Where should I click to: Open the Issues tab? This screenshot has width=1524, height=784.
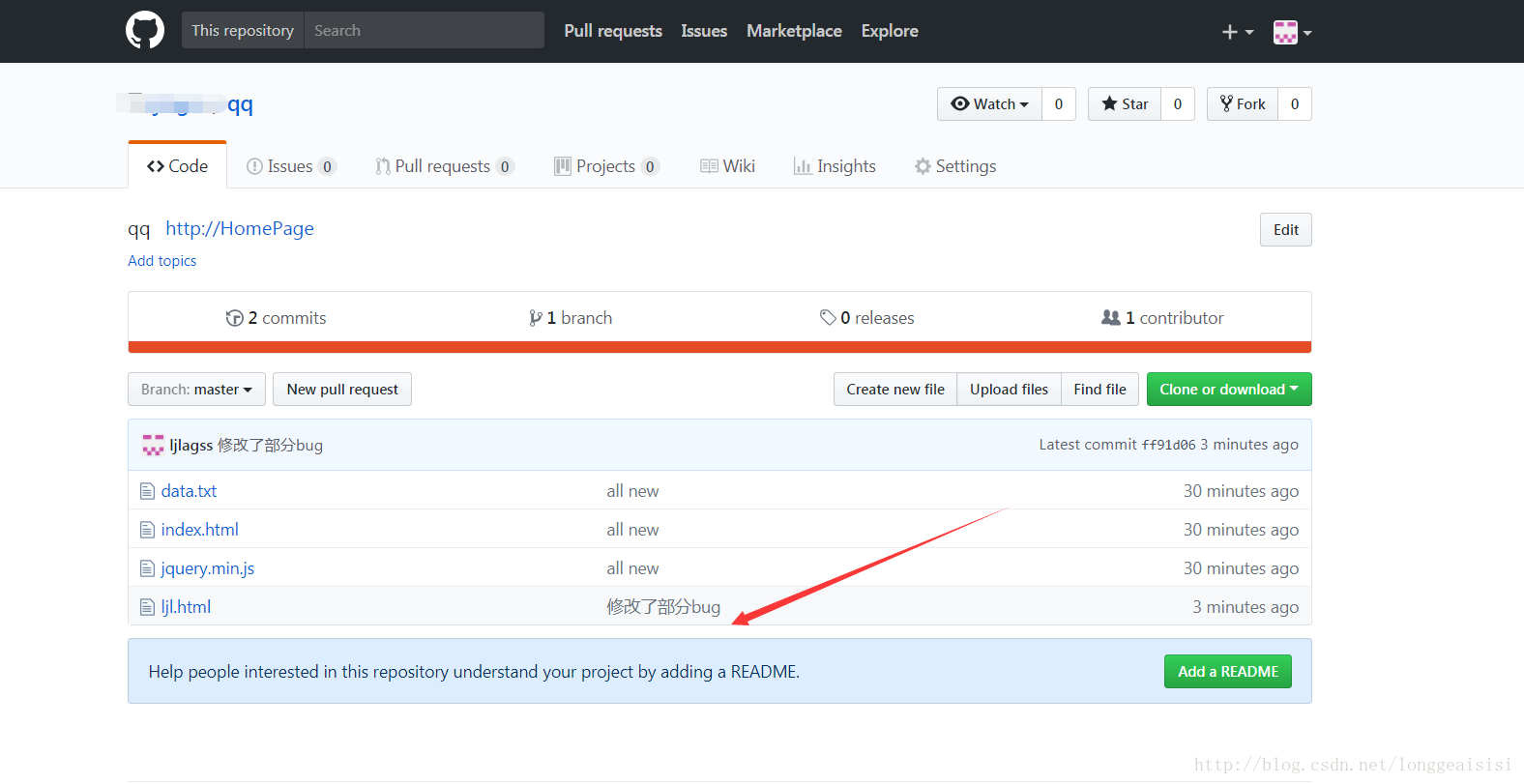pos(291,166)
